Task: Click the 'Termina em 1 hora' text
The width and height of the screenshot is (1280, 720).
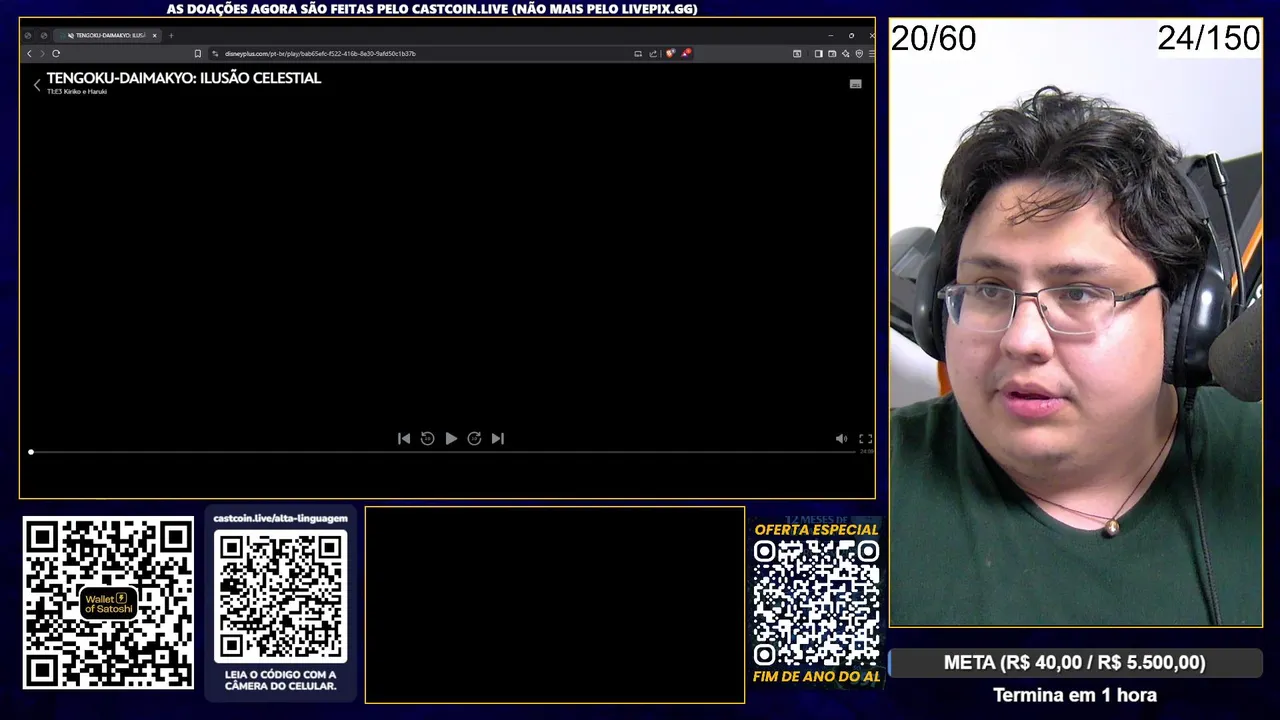Action: (1075, 695)
